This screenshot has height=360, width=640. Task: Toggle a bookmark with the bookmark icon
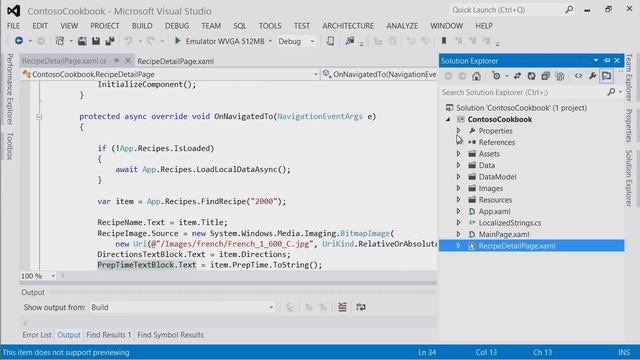444,41
